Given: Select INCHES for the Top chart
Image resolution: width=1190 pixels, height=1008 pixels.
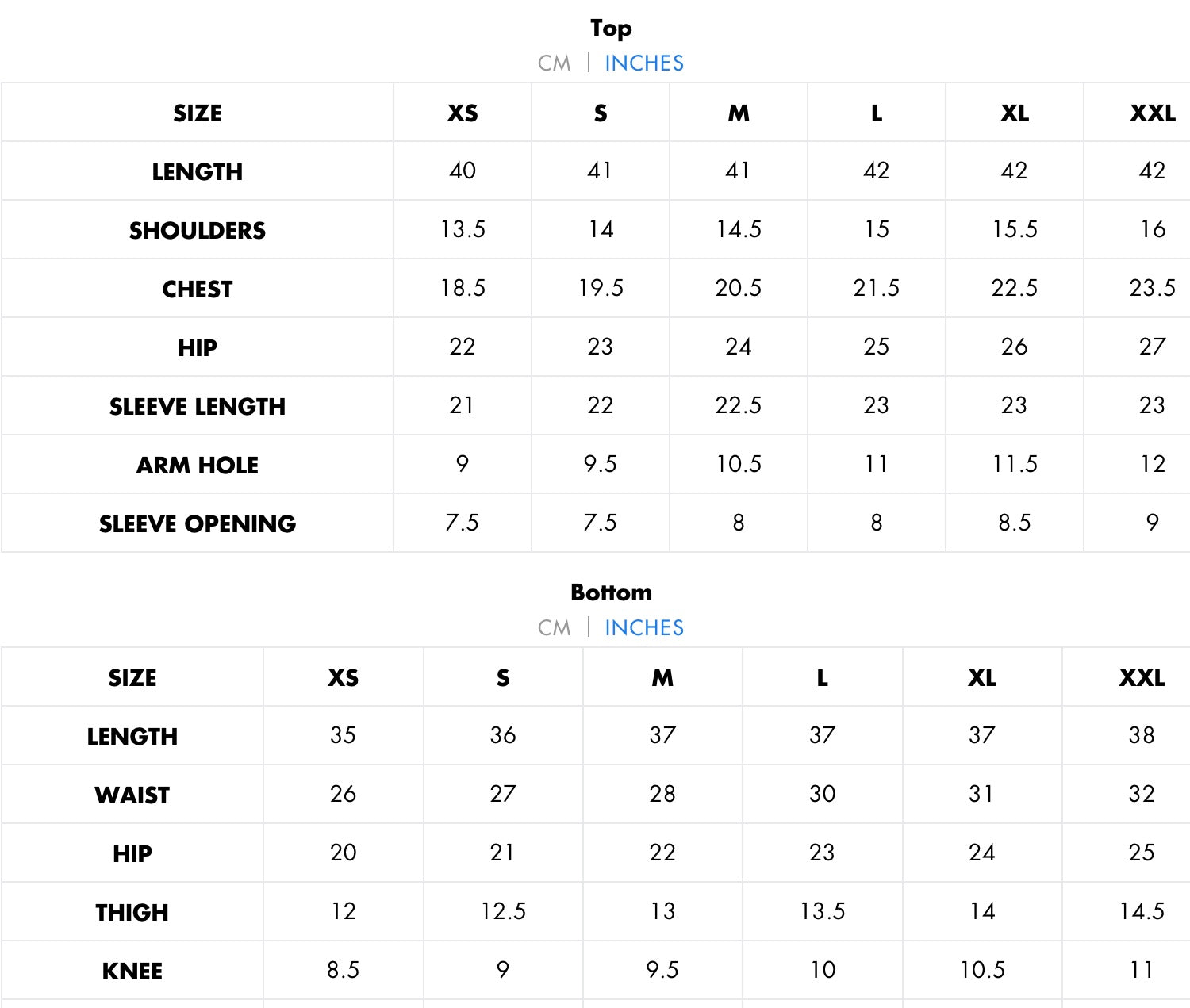Looking at the screenshot, I should click(x=643, y=63).
